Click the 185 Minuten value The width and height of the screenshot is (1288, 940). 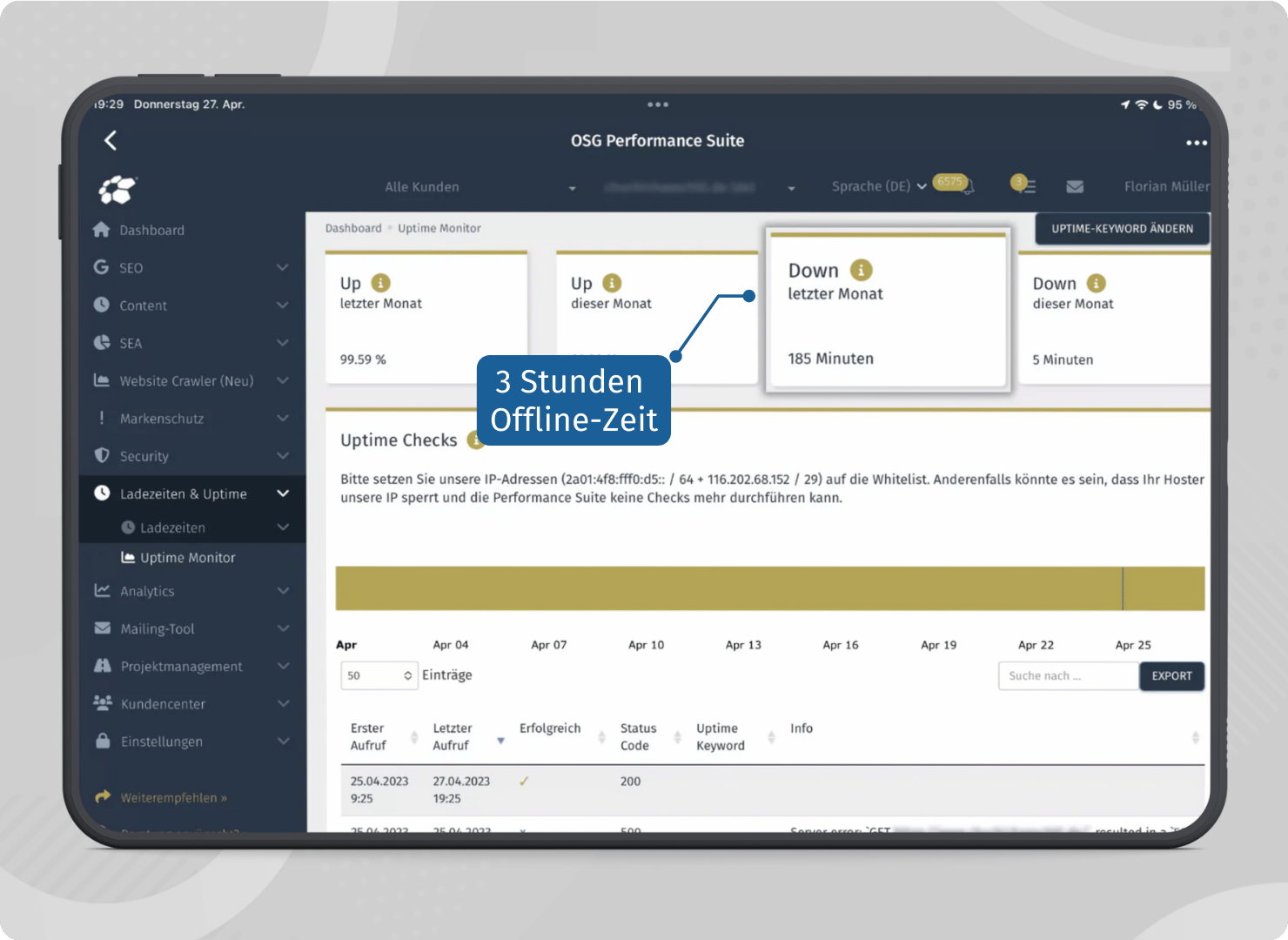pos(830,359)
